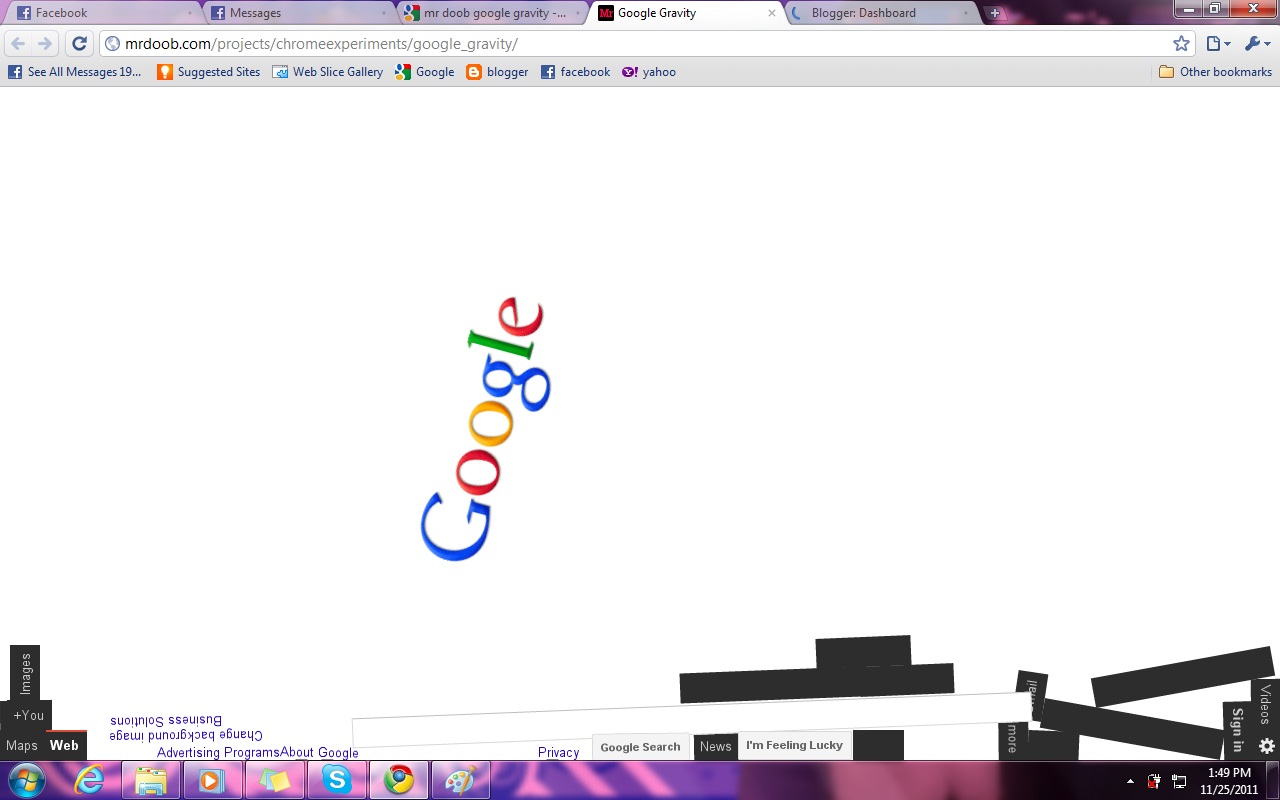Viewport: 1280px width, 800px height.
Task: Go back using the browser back arrow
Action: pos(18,43)
